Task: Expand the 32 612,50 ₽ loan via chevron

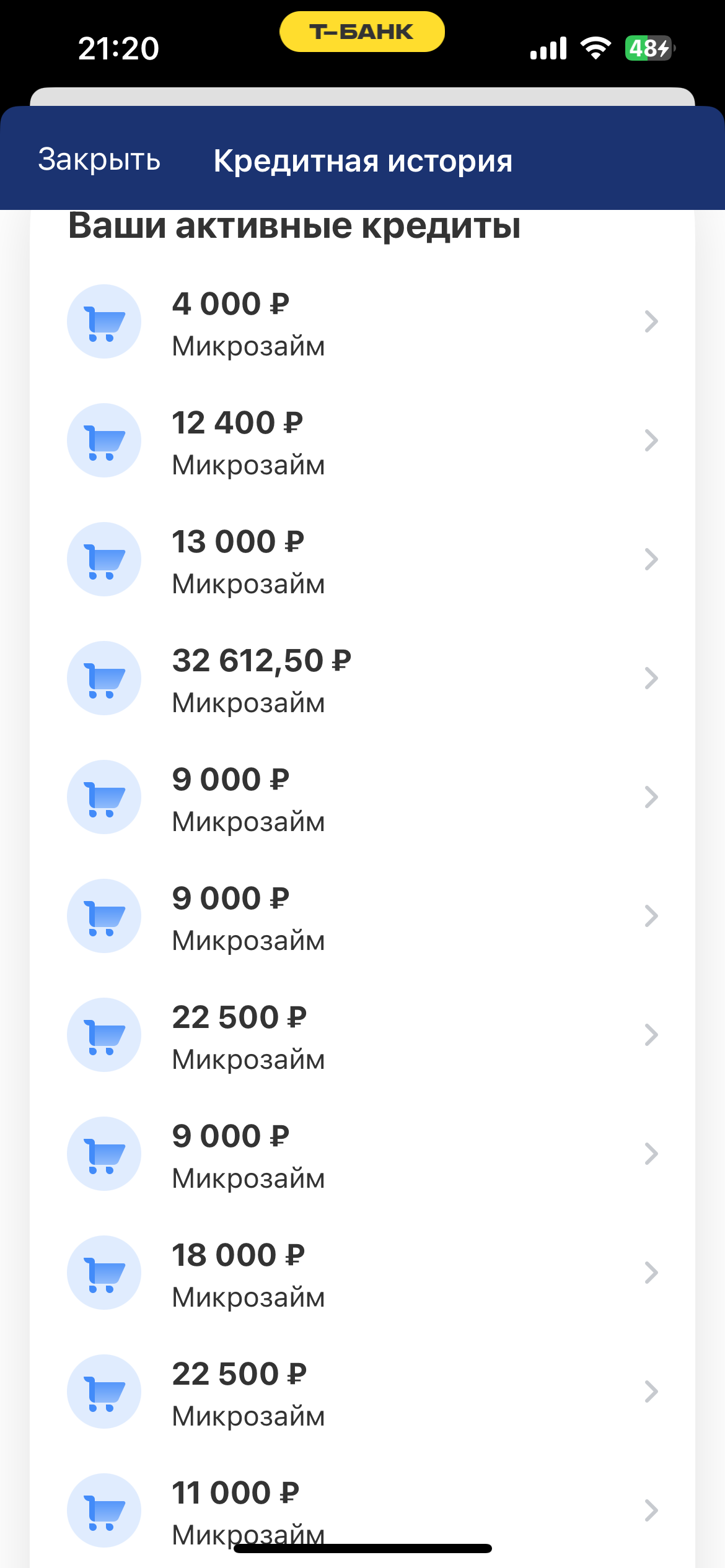Action: (651, 678)
